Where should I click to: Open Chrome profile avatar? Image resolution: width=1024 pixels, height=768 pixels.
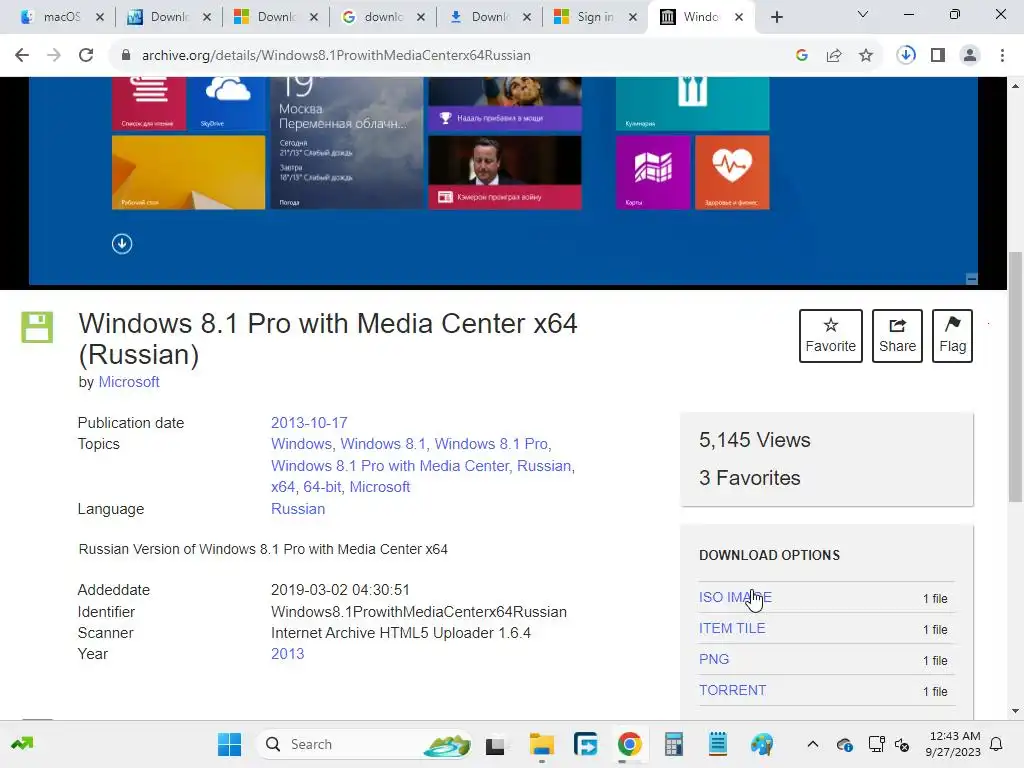coord(970,56)
